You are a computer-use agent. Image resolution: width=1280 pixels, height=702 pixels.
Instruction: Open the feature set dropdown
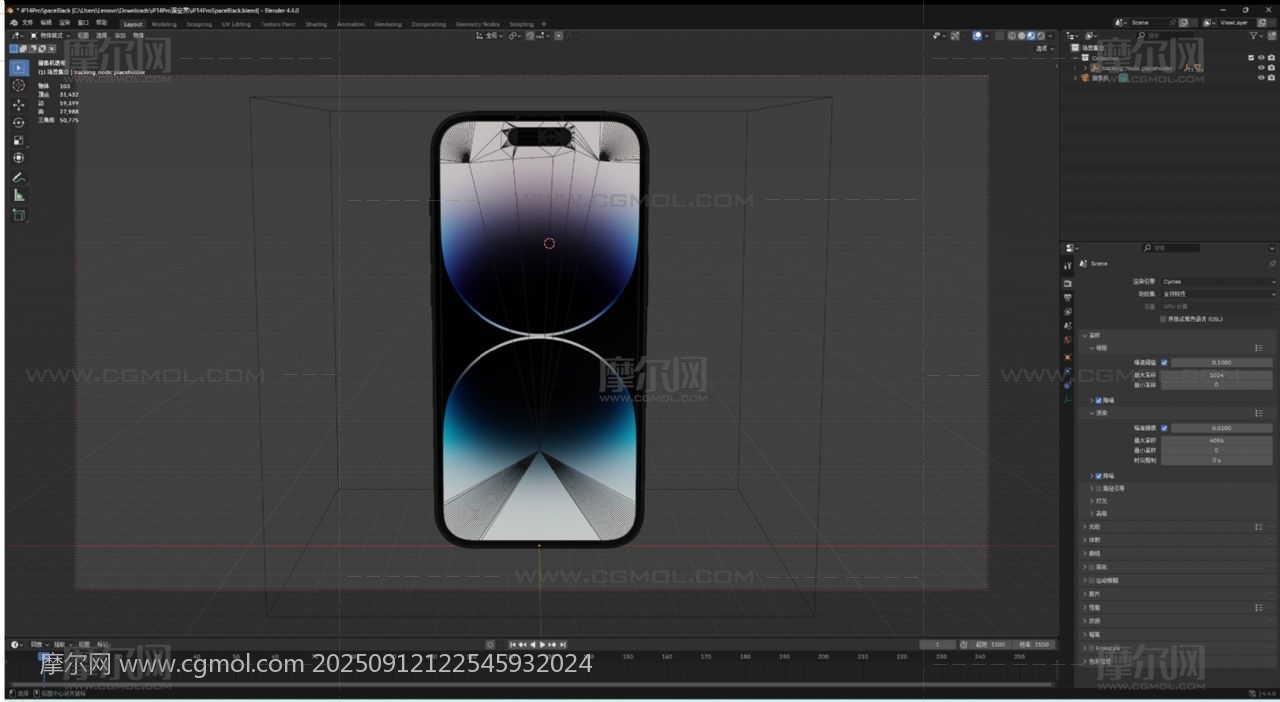(1218, 294)
